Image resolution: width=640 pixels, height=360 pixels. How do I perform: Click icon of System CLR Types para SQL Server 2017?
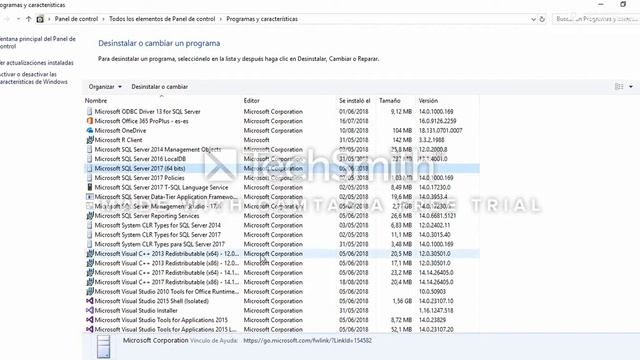click(x=89, y=244)
